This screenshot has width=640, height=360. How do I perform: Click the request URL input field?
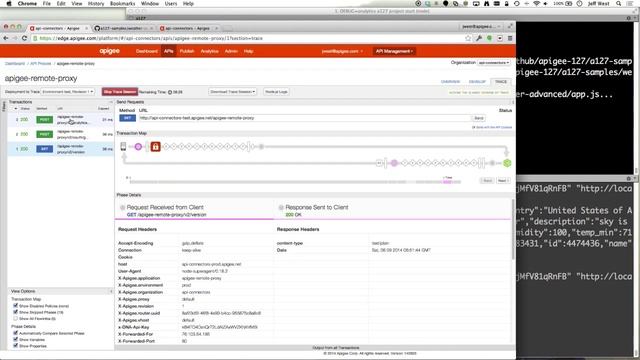(304, 118)
